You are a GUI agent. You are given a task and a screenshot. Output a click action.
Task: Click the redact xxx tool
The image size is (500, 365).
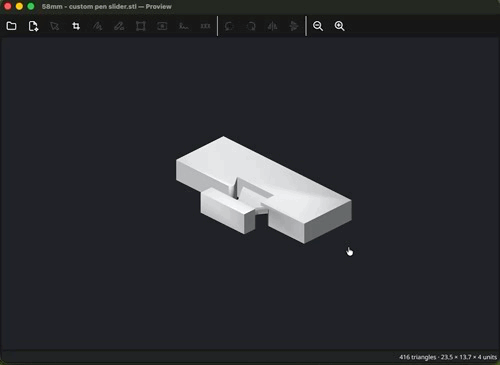tap(205, 26)
